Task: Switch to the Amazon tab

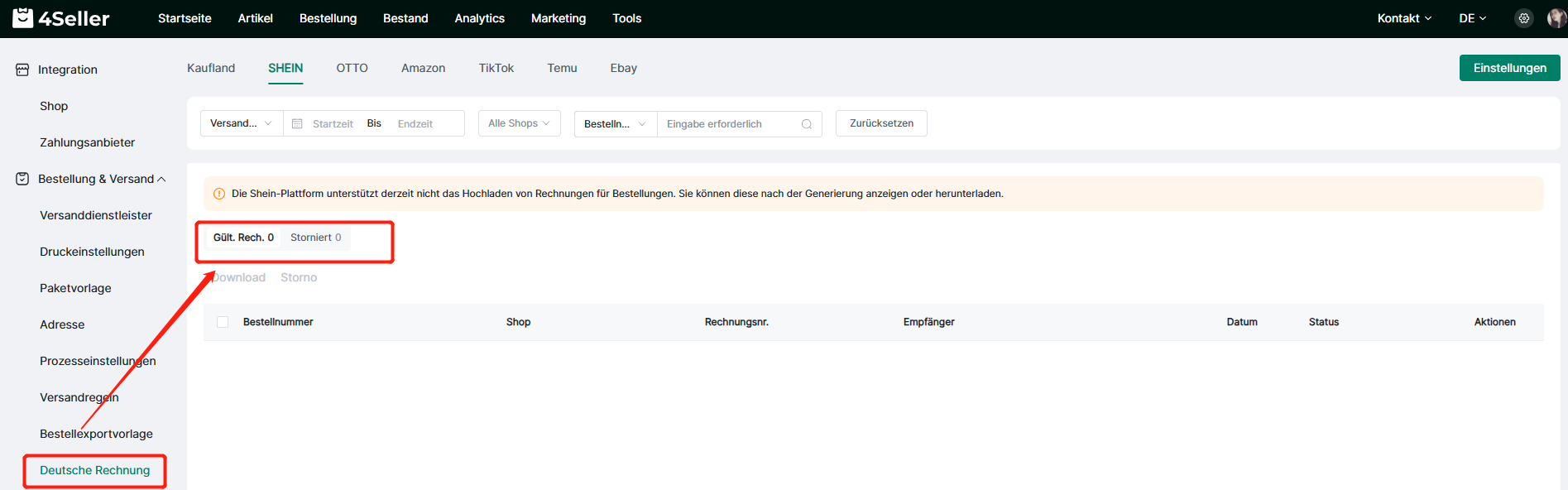Action: click(x=423, y=68)
